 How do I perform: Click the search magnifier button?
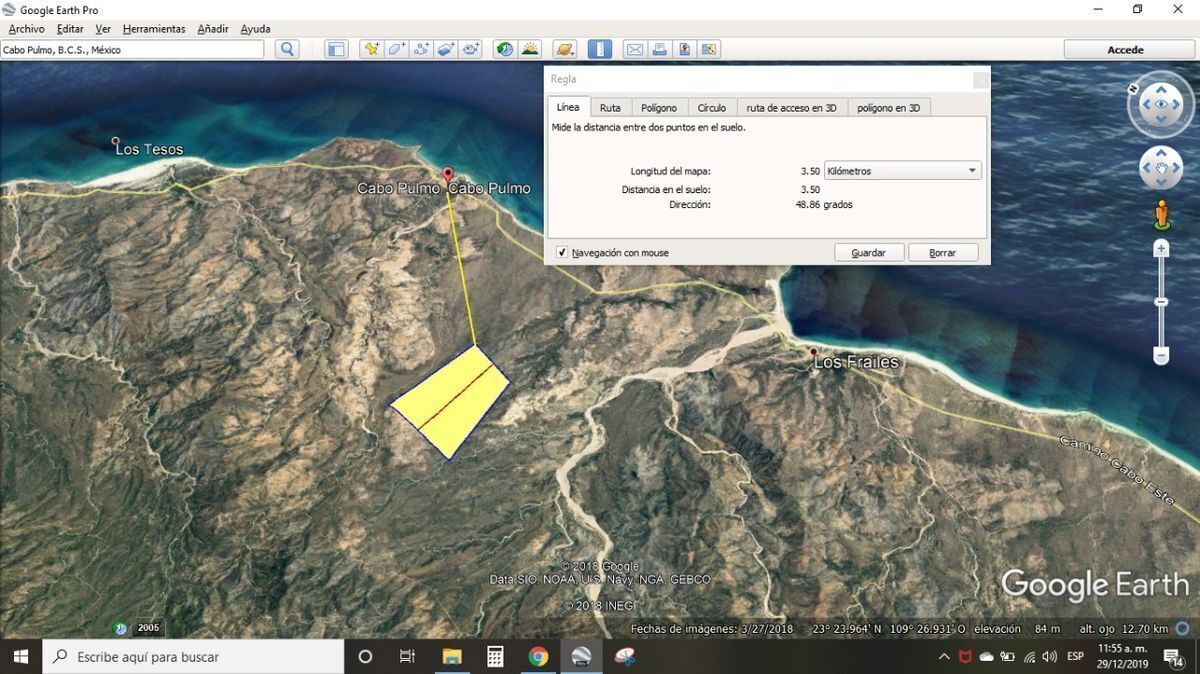[288, 49]
